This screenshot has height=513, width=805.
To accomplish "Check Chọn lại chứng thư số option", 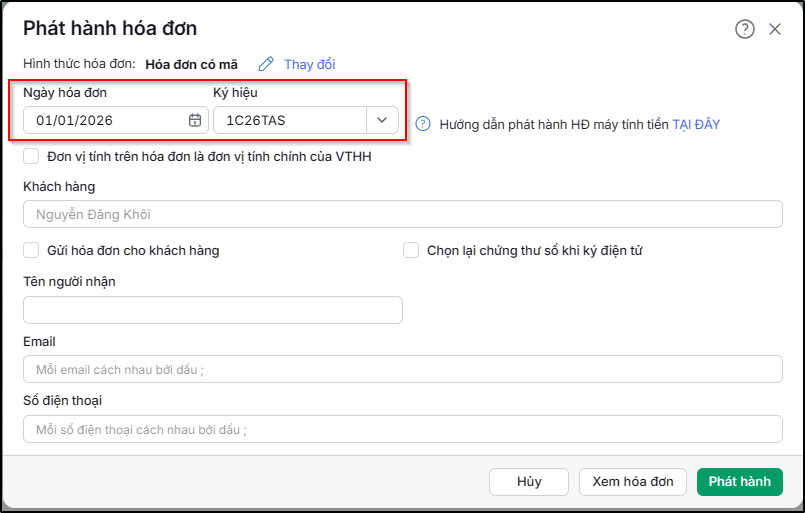I will click(411, 250).
